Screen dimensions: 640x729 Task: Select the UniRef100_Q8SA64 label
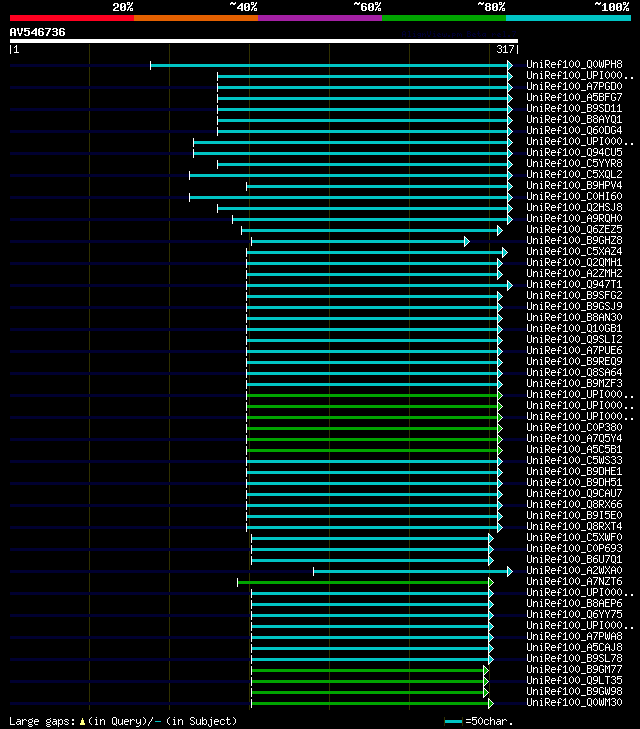coord(574,372)
